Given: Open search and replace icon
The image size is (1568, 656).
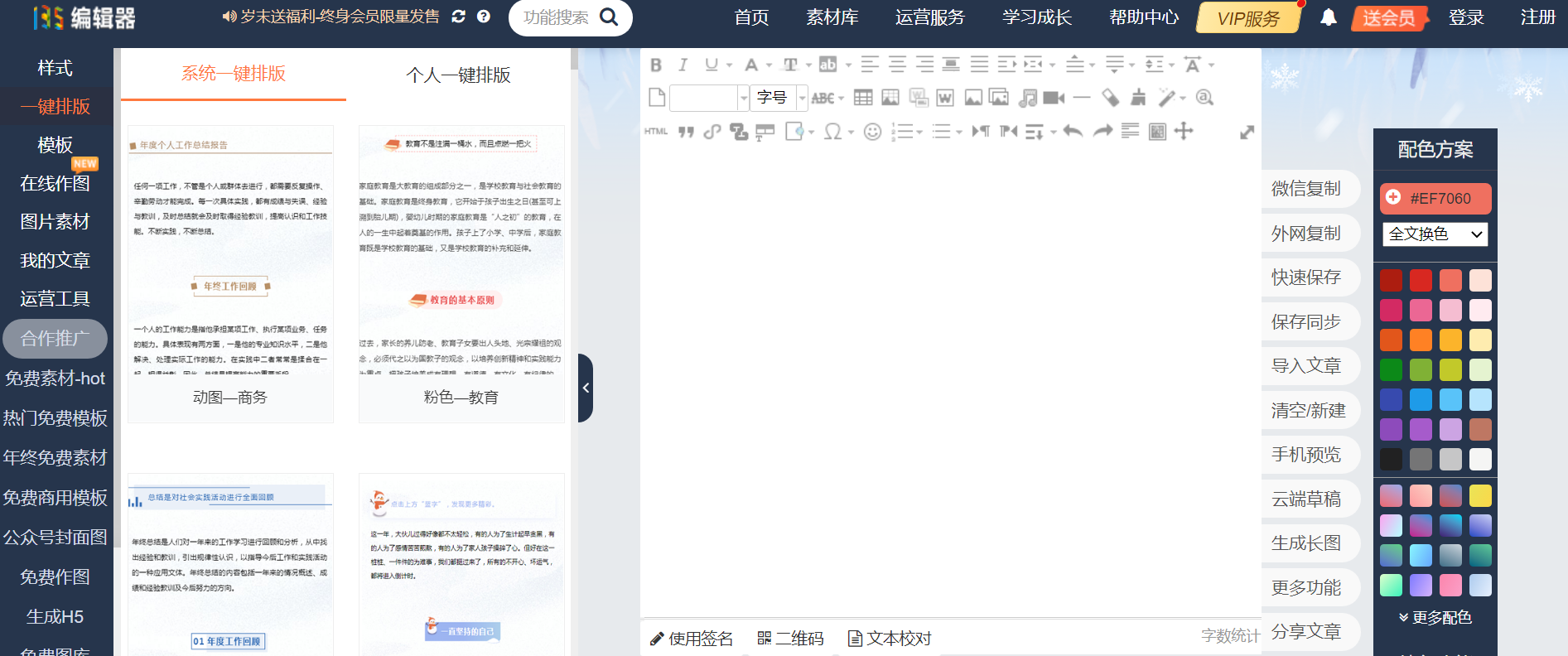Looking at the screenshot, I should (x=1204, y=98).
